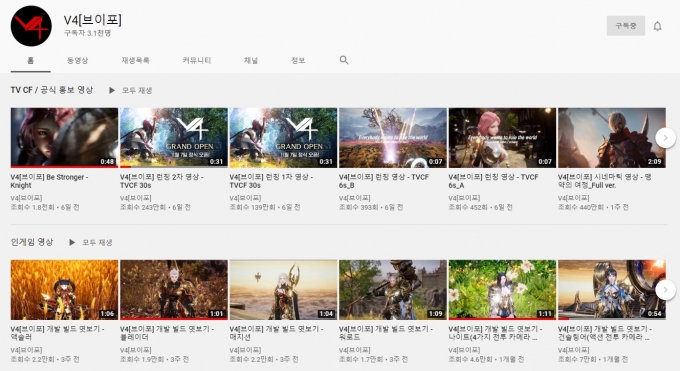Click the notification bell icon
Screen dimensions: 680x371
[657, 26]
